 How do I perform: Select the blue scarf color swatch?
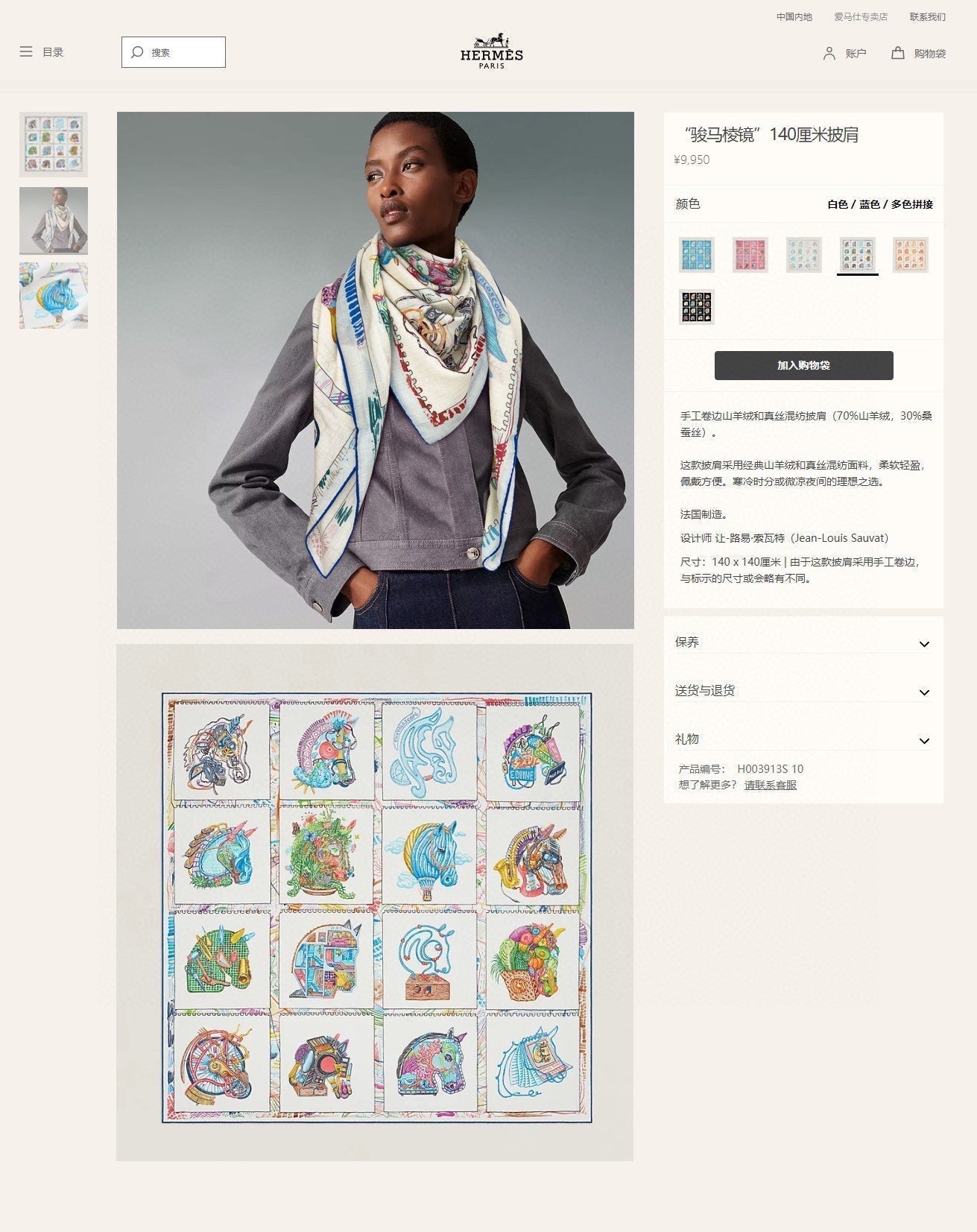(697, 255)
